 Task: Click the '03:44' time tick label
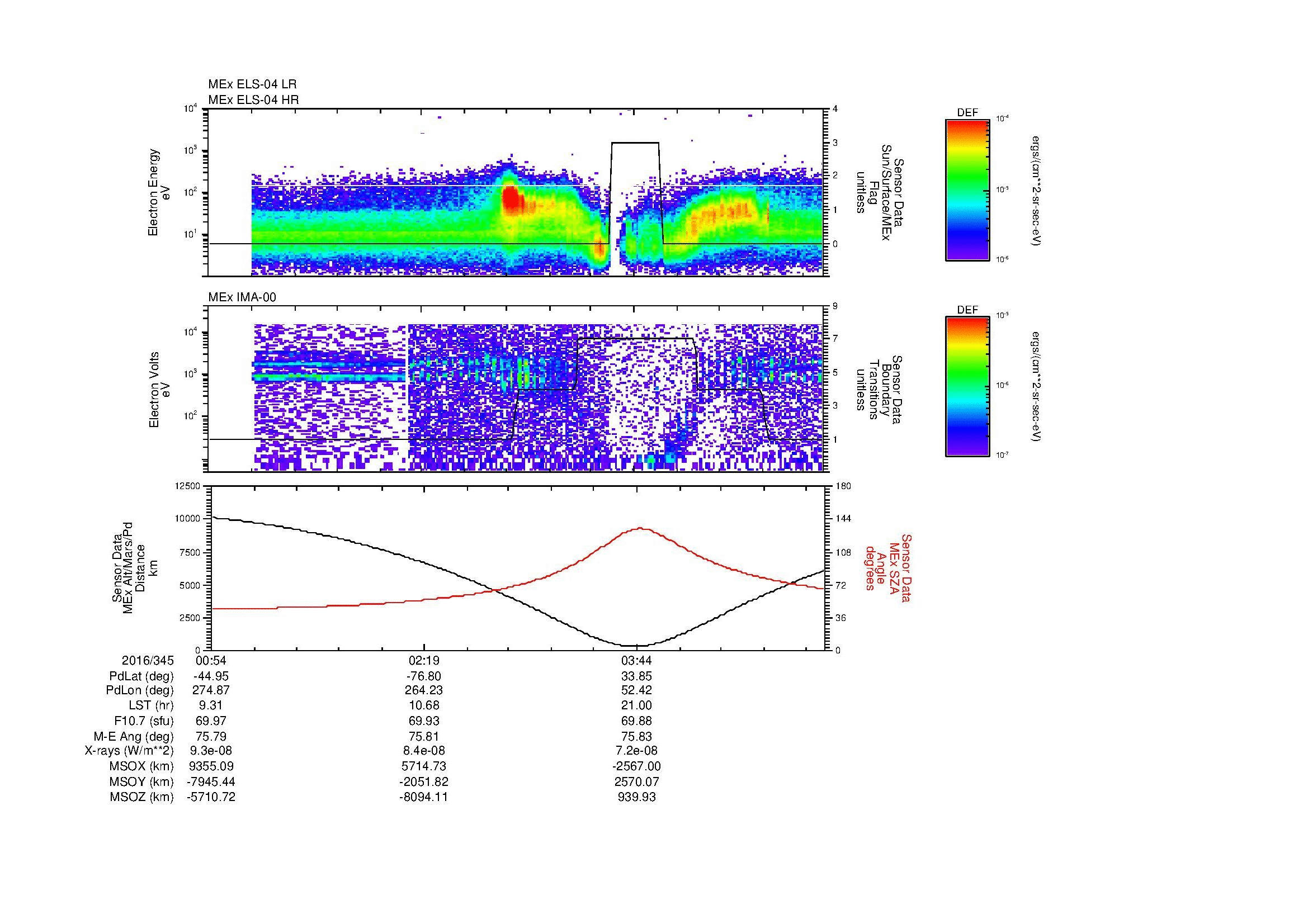636,660
